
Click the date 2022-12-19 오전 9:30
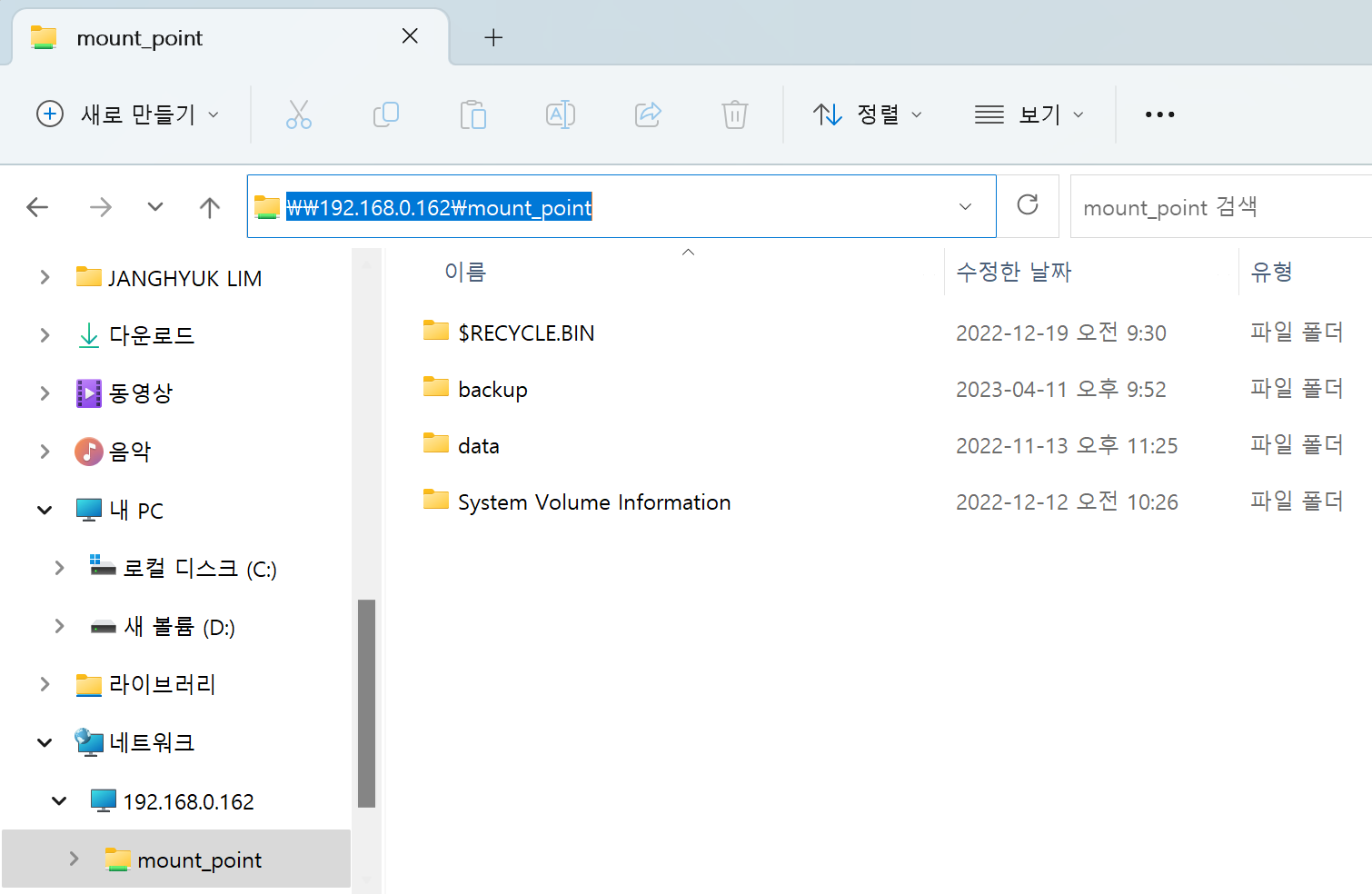pyautogui.click(x=1060, y=333)
